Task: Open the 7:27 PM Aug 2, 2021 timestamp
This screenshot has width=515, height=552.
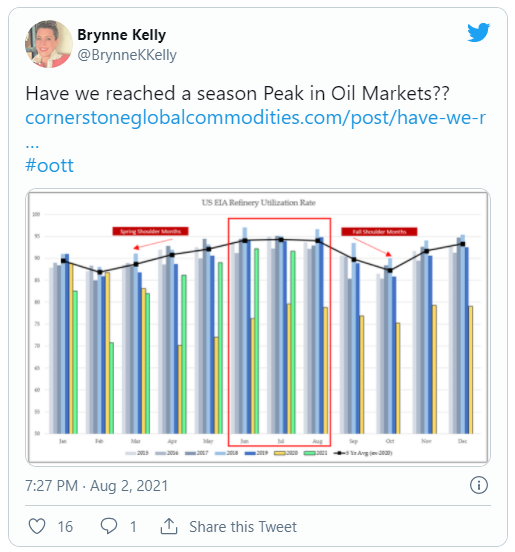Action: pos(96,485)
